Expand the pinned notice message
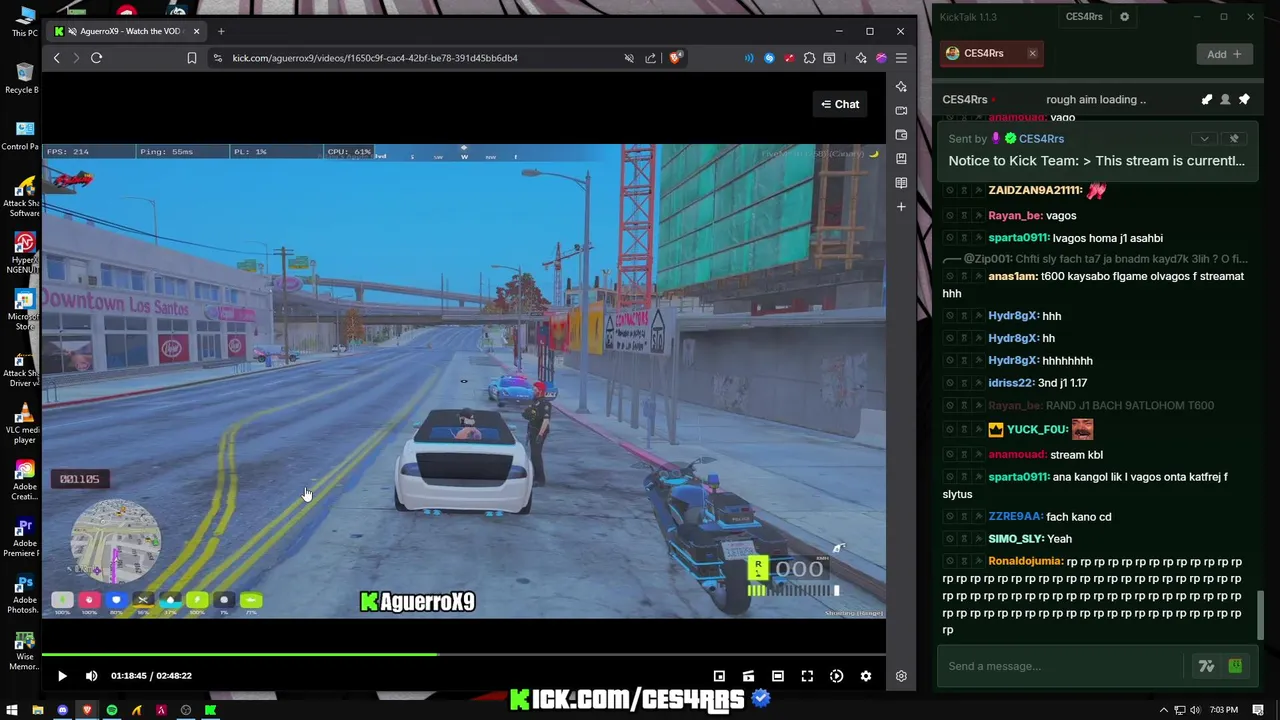1280x720 pixels. coord(1205,139)
